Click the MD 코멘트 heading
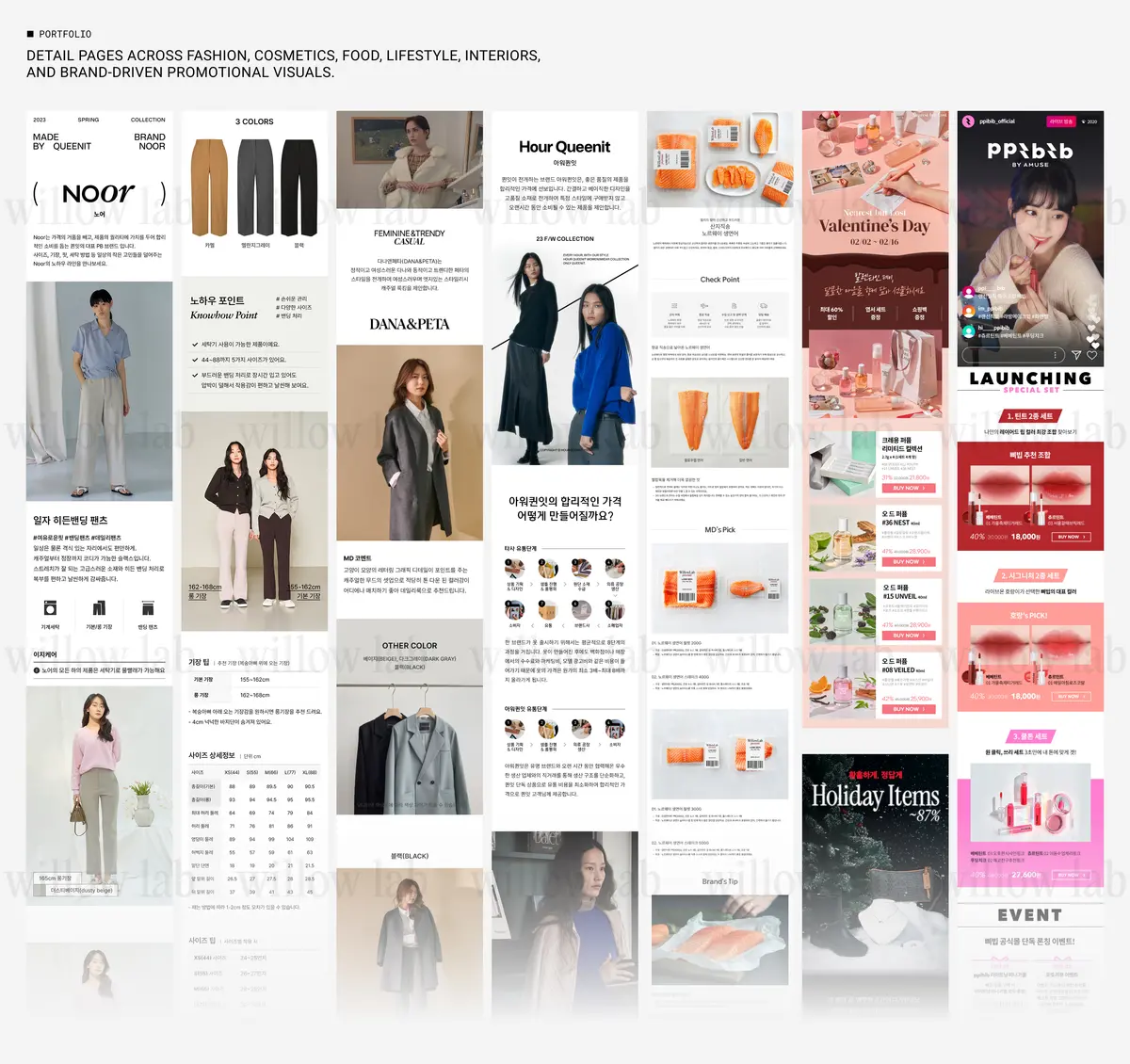Viewport: 1130px width, 1064px height. [x=357, y=558]
